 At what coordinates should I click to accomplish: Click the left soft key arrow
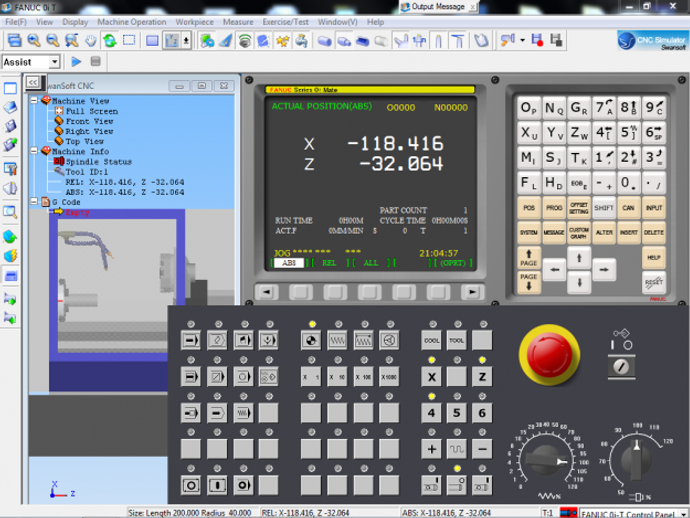click(x=267, y=292)
